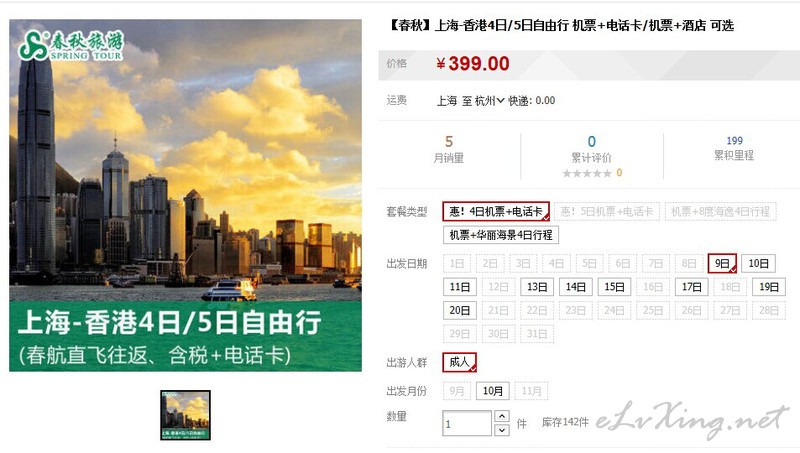The height and width of the screenshot is (453, 800).
Task: Choose departure date 20日
Action: tap(460, 310)
